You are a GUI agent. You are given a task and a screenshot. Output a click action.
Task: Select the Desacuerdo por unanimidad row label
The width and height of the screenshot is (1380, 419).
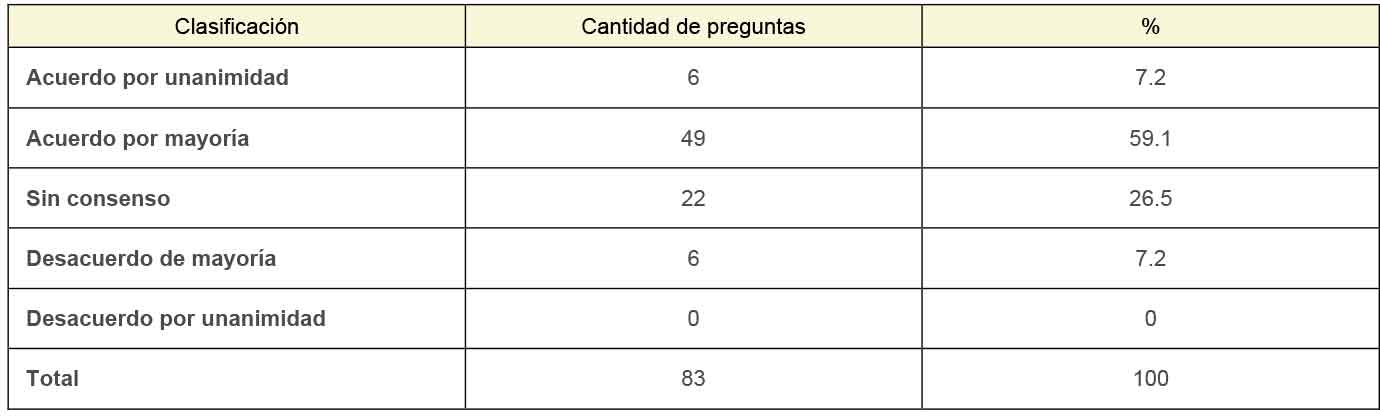(176, 319)
